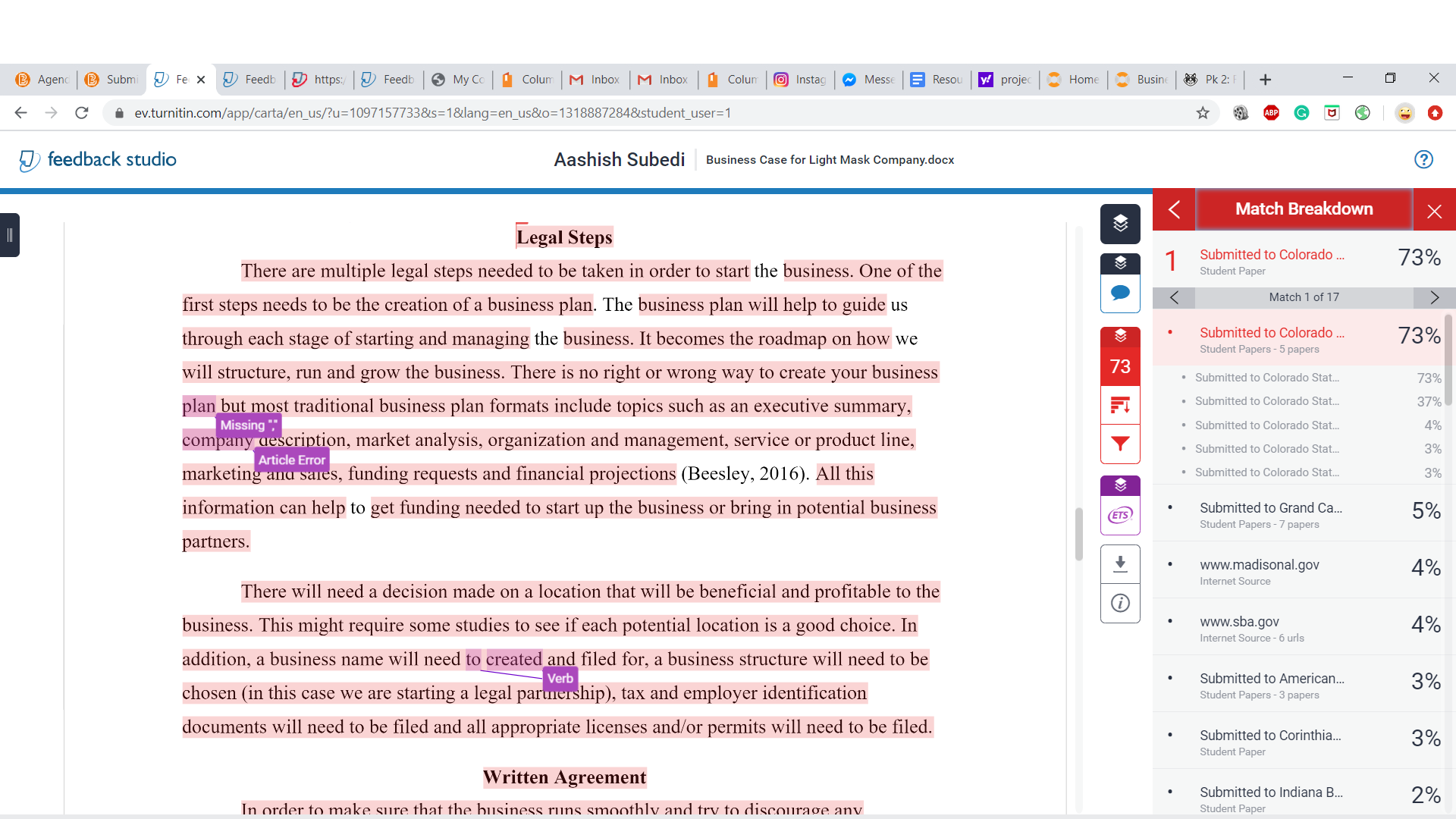This screenshot has height=819, width=1456.
Task: Open a new browser tab
Action: coord(1265,80)
